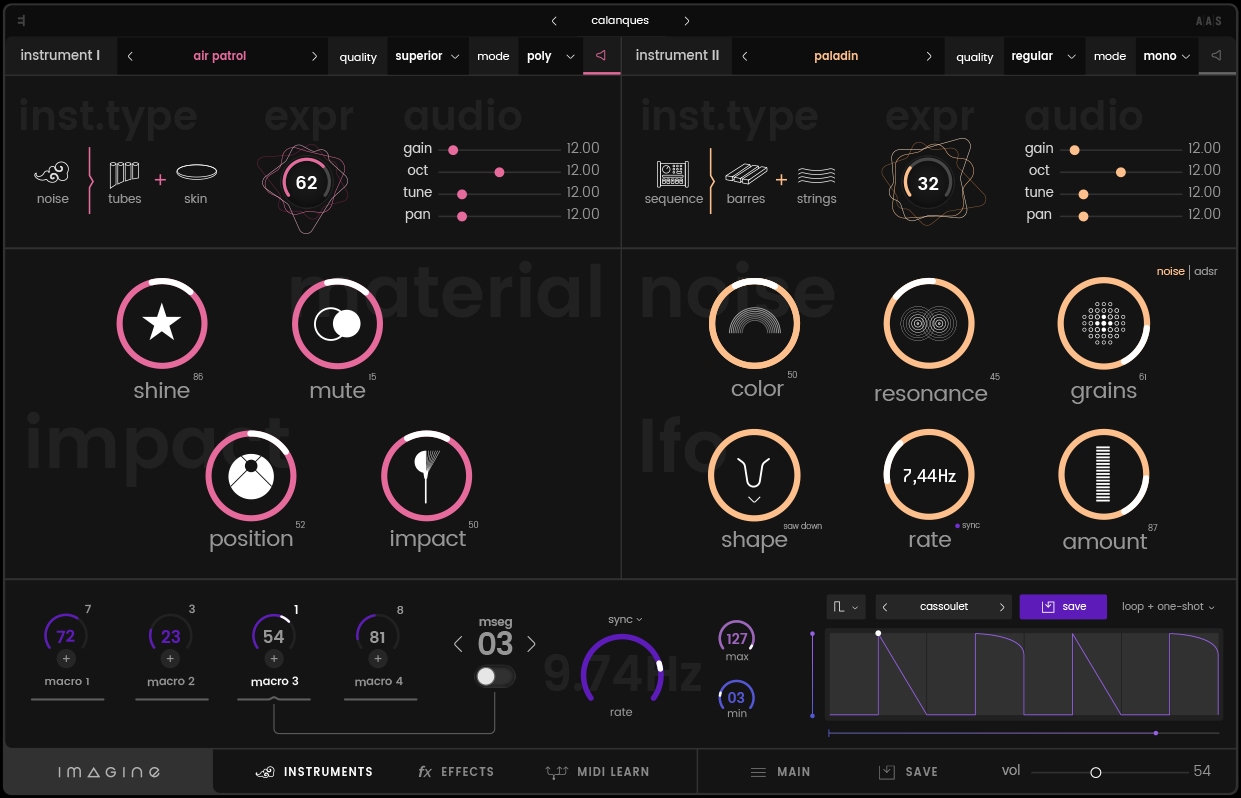
Task: Adjust the instrument II oct slider
Action: tap(1121, 171)
